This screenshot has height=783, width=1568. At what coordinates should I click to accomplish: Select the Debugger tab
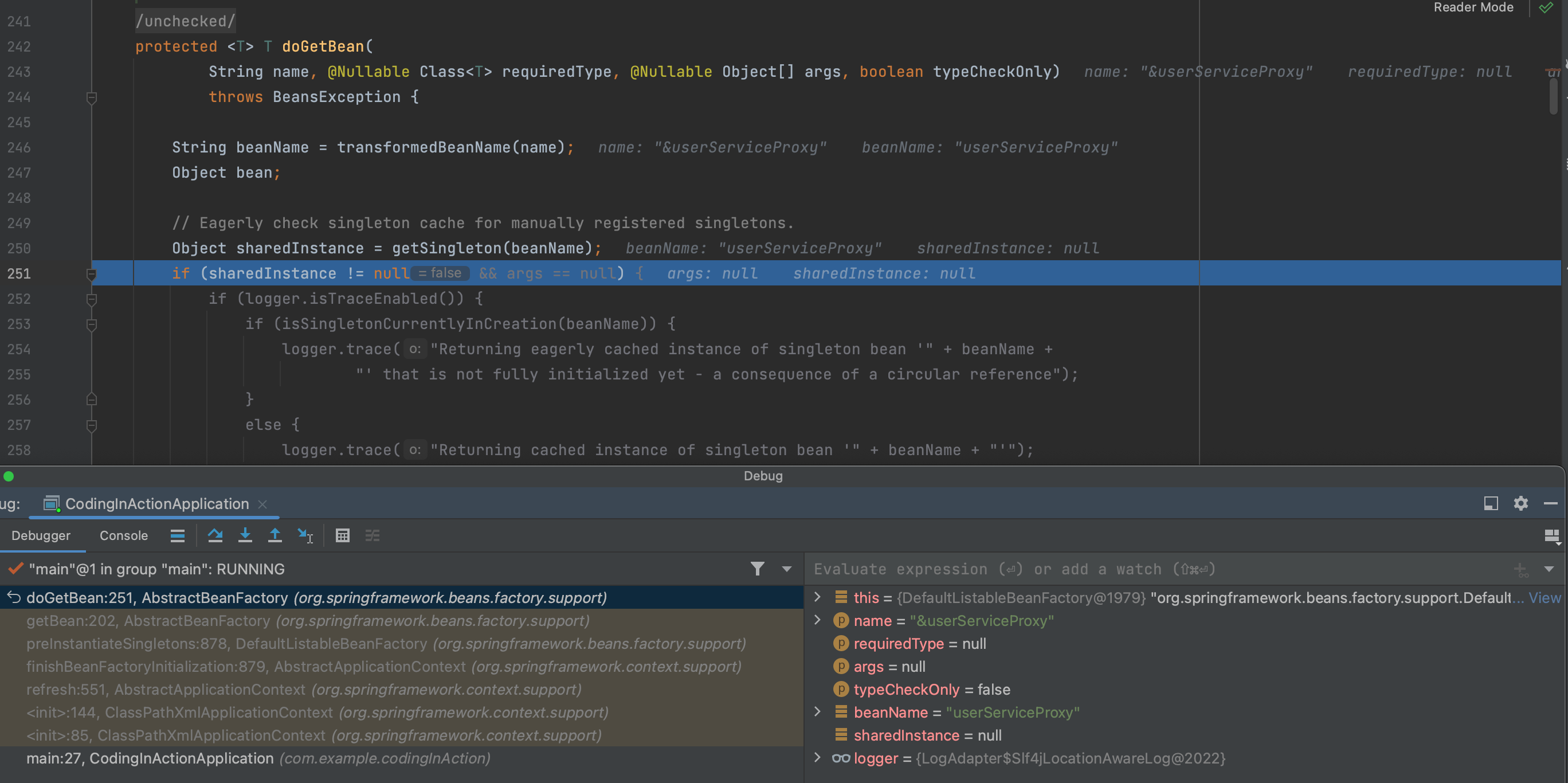tap(41, 535)
